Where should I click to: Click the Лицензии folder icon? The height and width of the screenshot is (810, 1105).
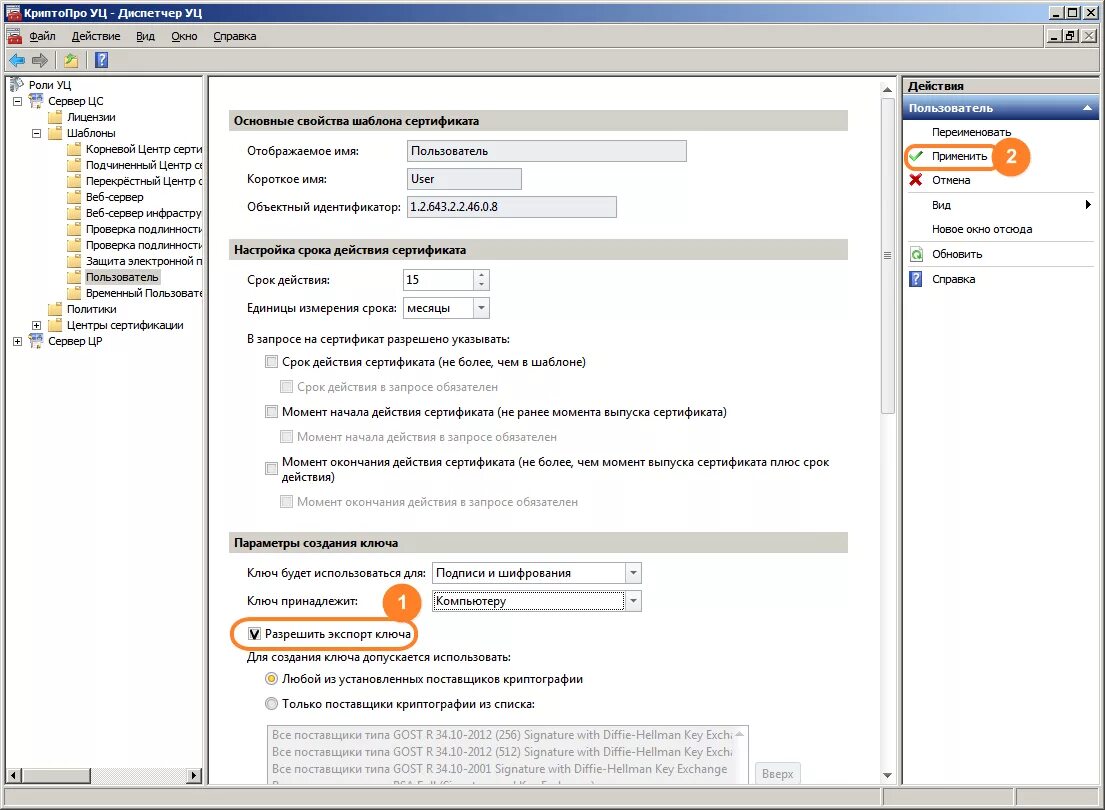tap(55, 117)
